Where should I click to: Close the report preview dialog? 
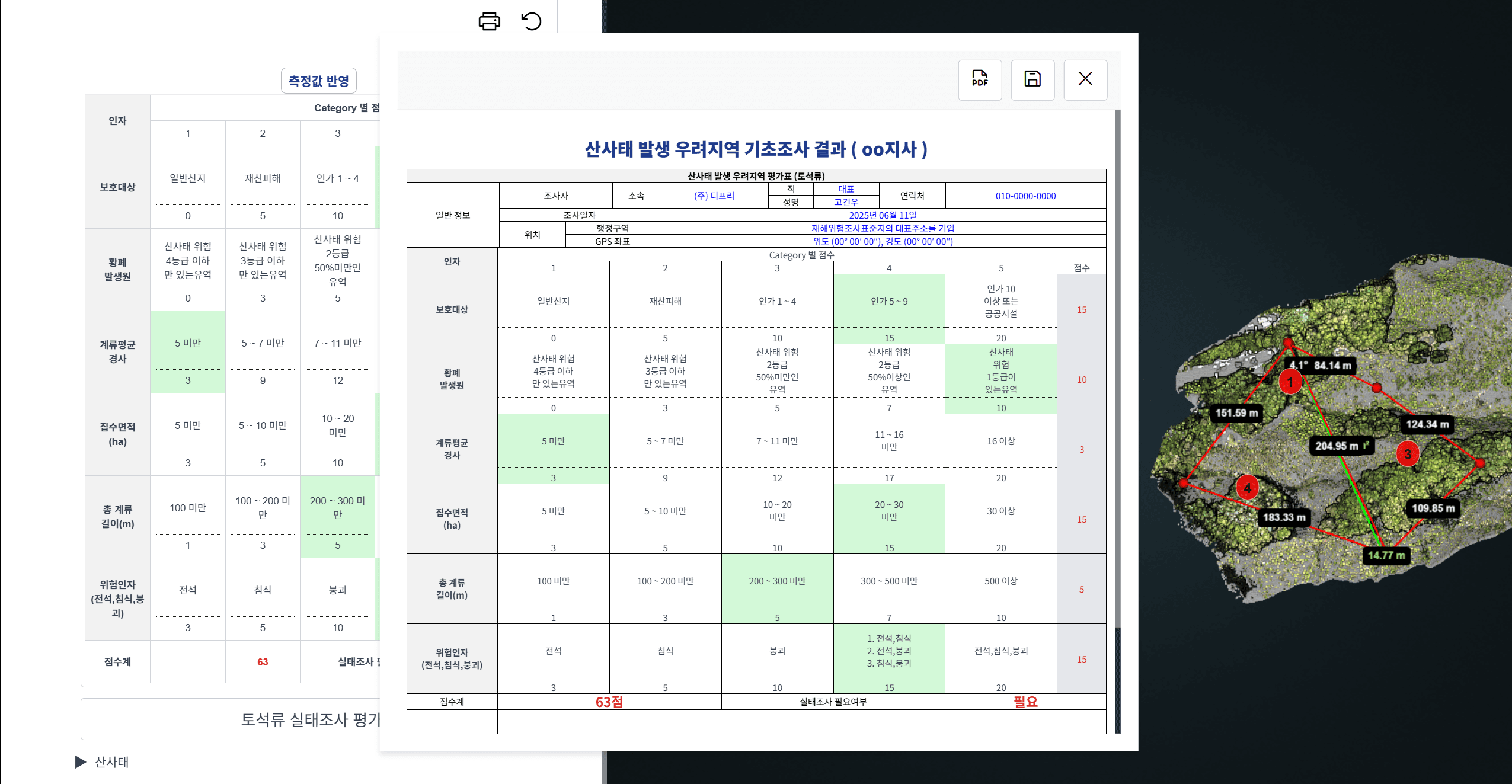[x=1085, y=80]
